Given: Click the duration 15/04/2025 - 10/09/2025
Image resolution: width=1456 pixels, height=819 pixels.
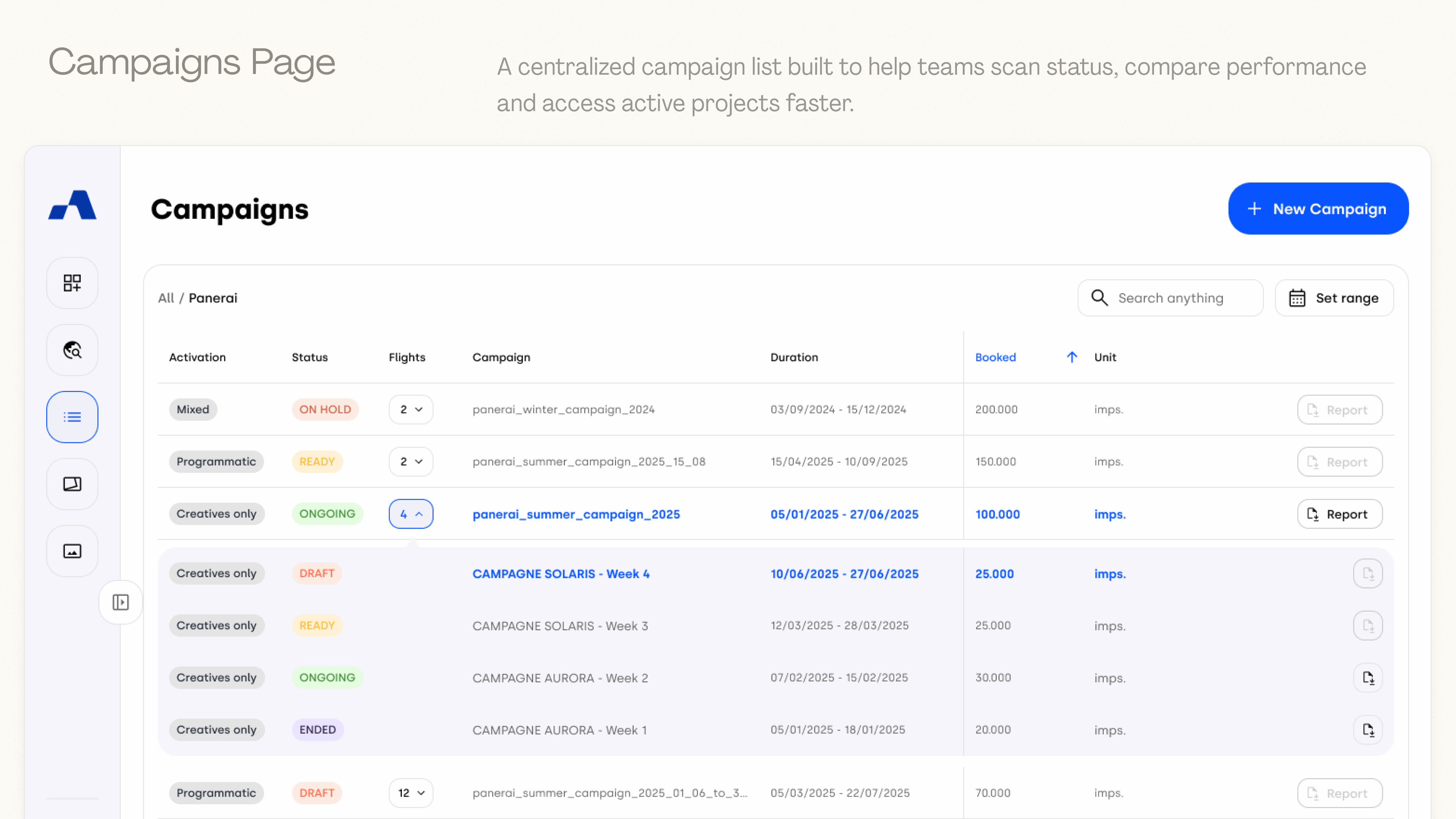Looking at the screenshot, I should click(x=839, y=461).
